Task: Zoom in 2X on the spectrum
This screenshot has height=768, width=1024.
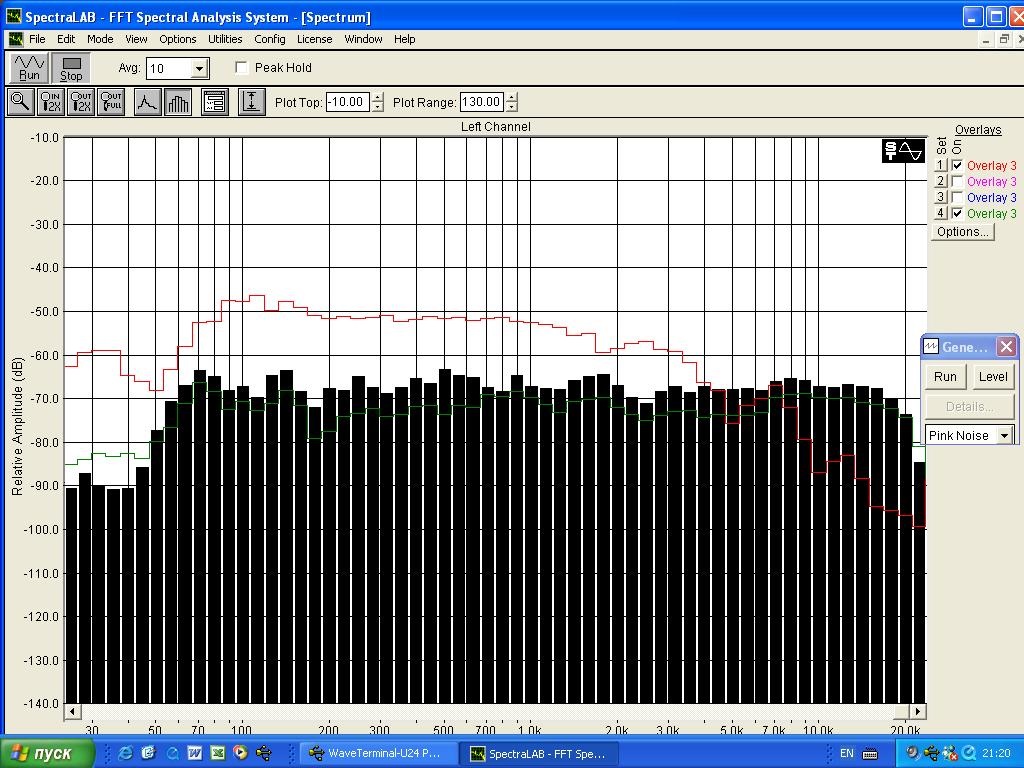Action: pyautogui.click(x=50, y=102)
